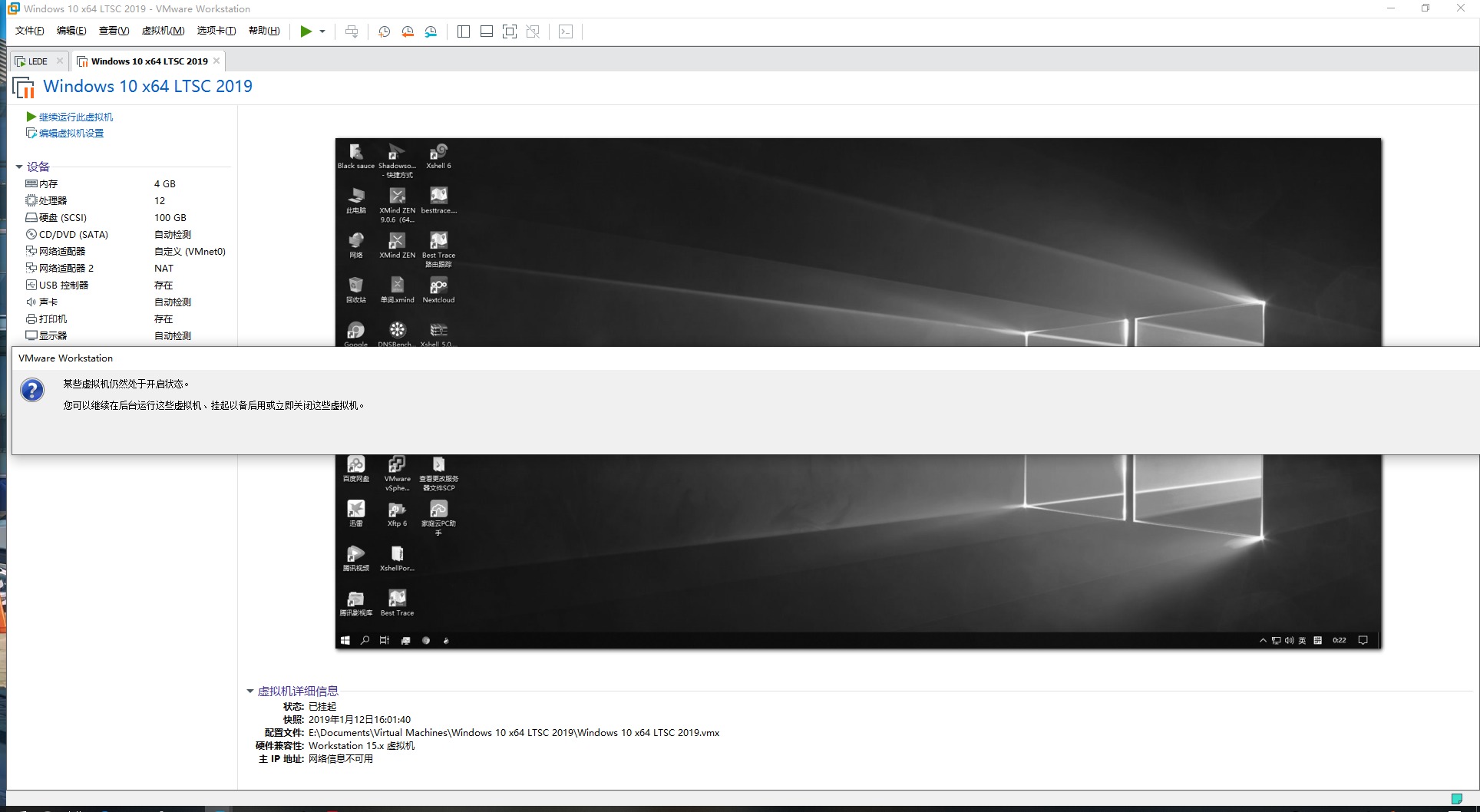Select the 显示器 device row
This screenshot has width=1480, height=812.
[127, 336]
